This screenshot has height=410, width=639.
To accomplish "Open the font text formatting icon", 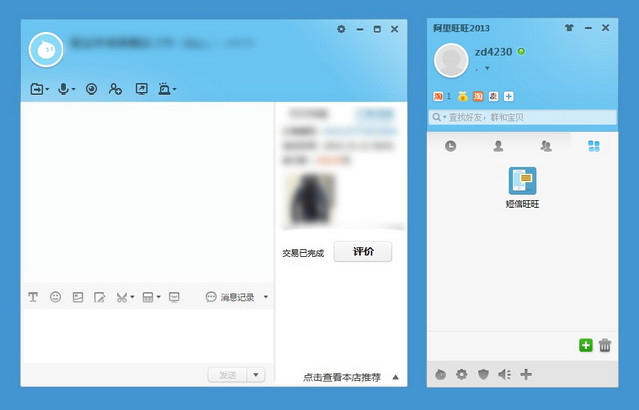I will tap(33, 297).
